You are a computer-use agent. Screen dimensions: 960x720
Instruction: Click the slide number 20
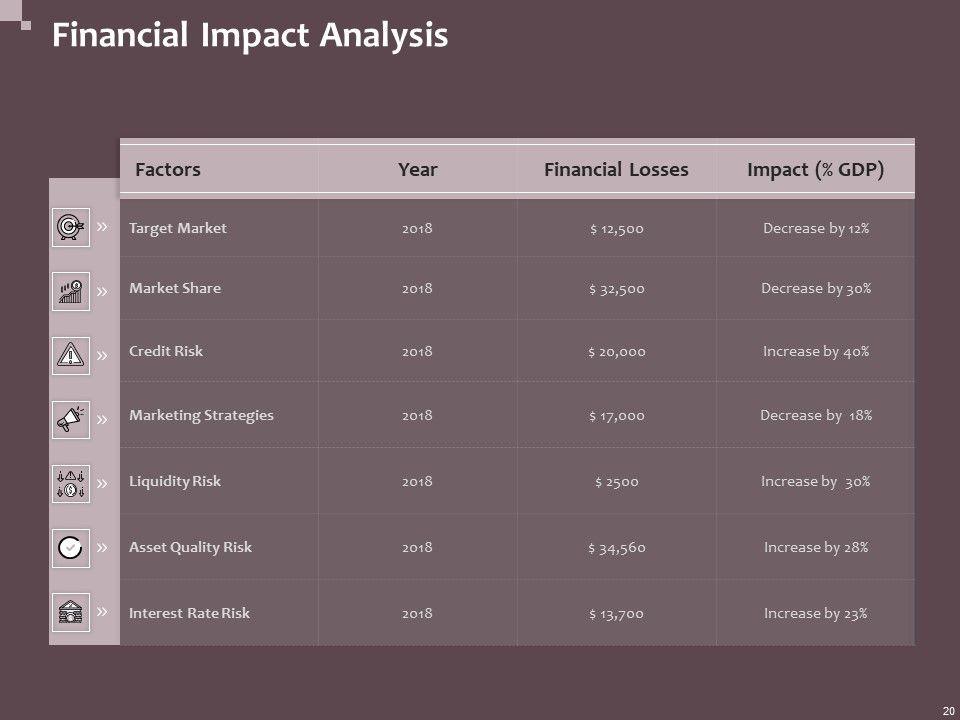coord(947,710)
